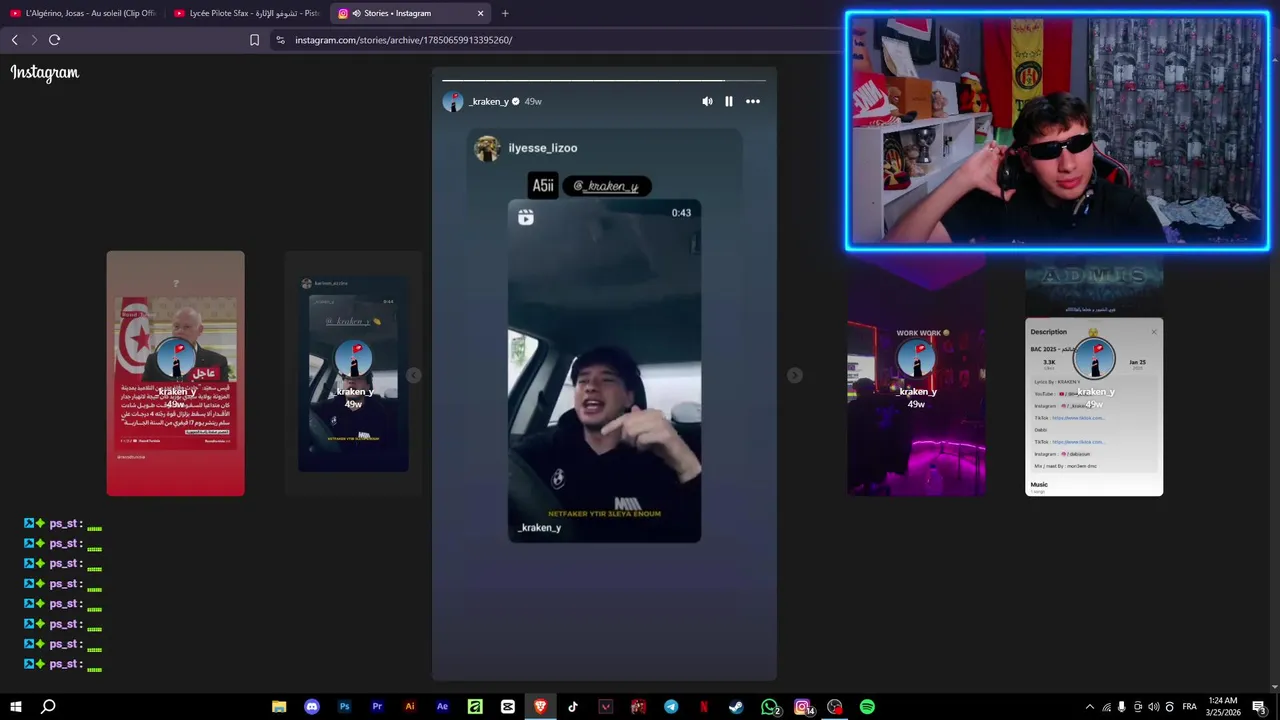This screenshot has height=720, width=1280.
Task: Click the Reels icon on the embedded video
Action: coord(526,217)
